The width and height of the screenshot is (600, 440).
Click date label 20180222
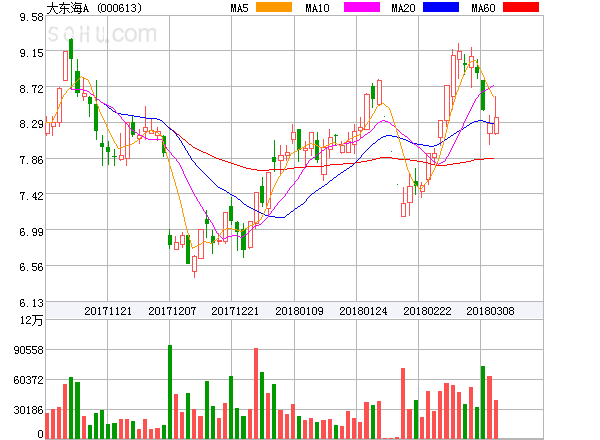click(427, 311)
